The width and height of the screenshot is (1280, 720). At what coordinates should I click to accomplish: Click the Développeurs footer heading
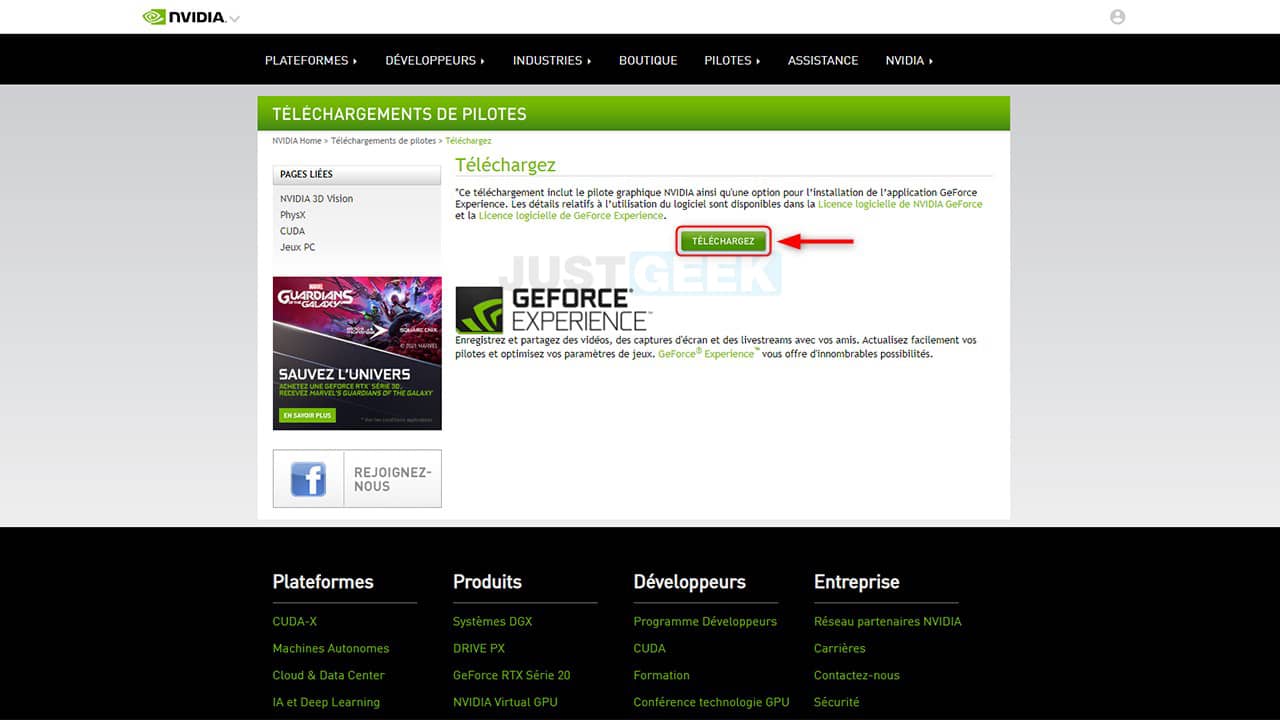click(689, 582)
